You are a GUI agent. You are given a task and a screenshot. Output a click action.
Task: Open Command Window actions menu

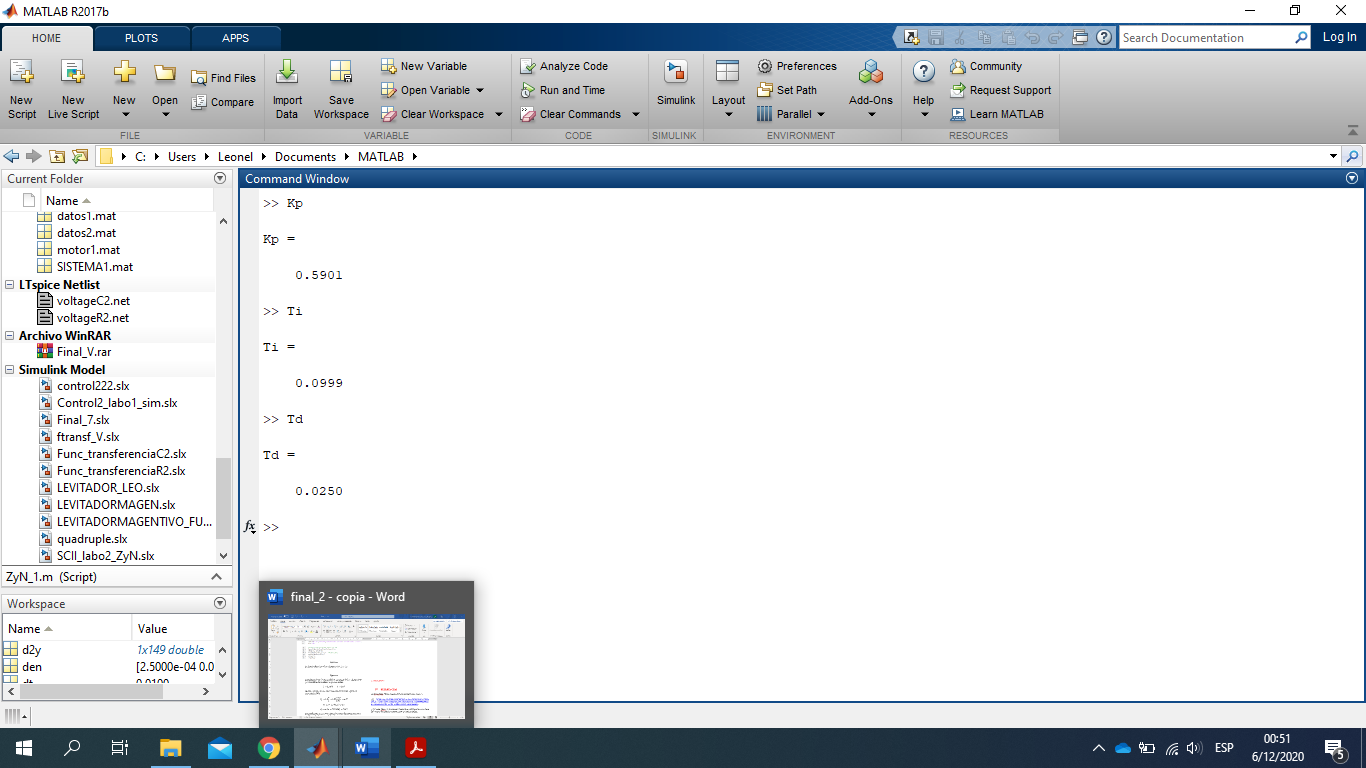[x=1352, y=178]
